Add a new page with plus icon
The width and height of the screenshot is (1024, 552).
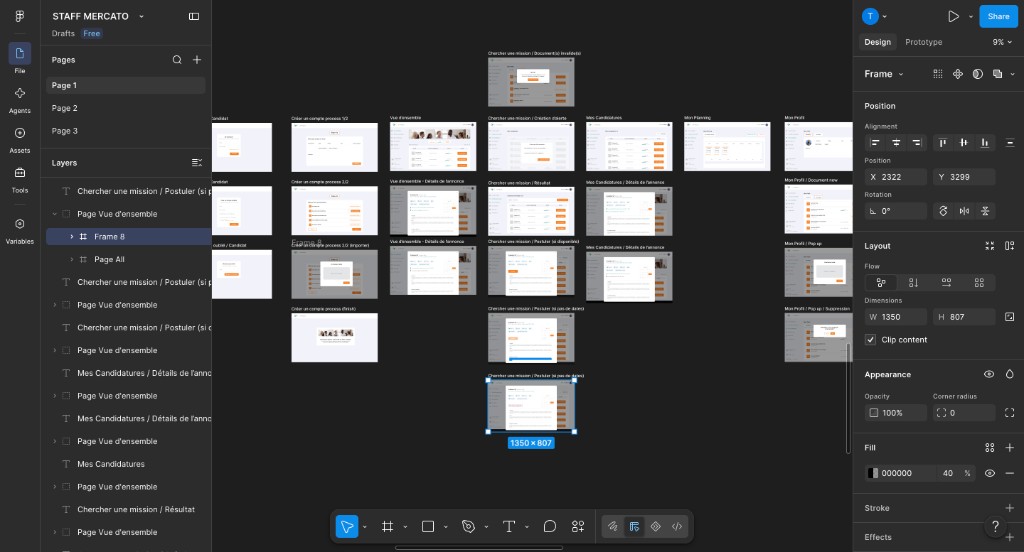point(197,59)
